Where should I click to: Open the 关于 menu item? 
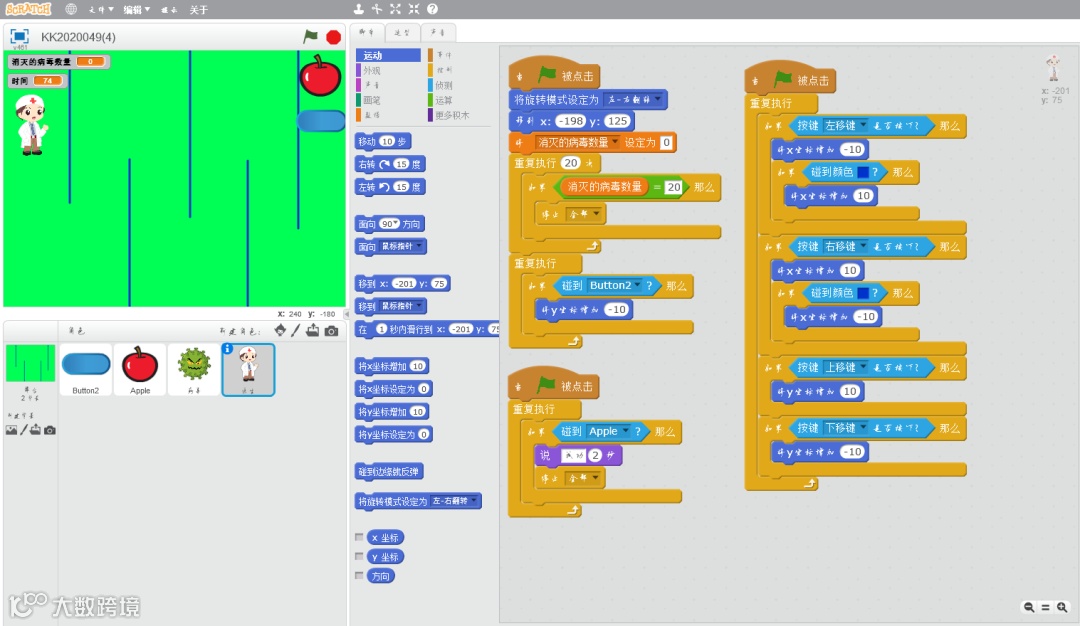click(x=198, y=10)
